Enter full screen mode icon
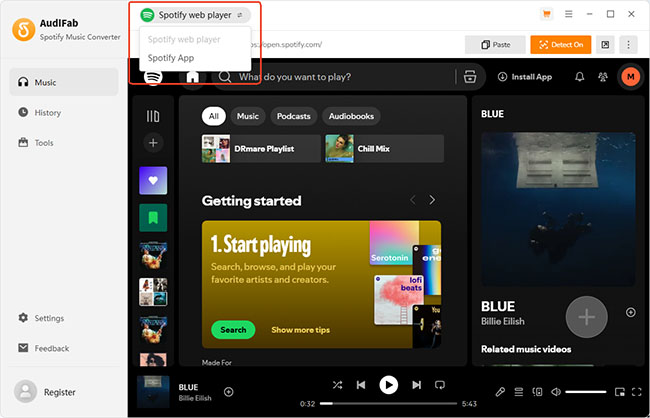Screen dimensions: 650x418 pos(637,392)
